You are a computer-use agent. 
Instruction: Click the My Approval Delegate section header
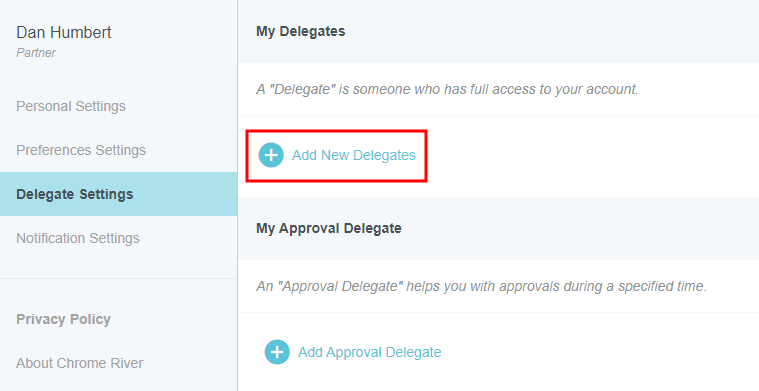click(x=329, y=228)
